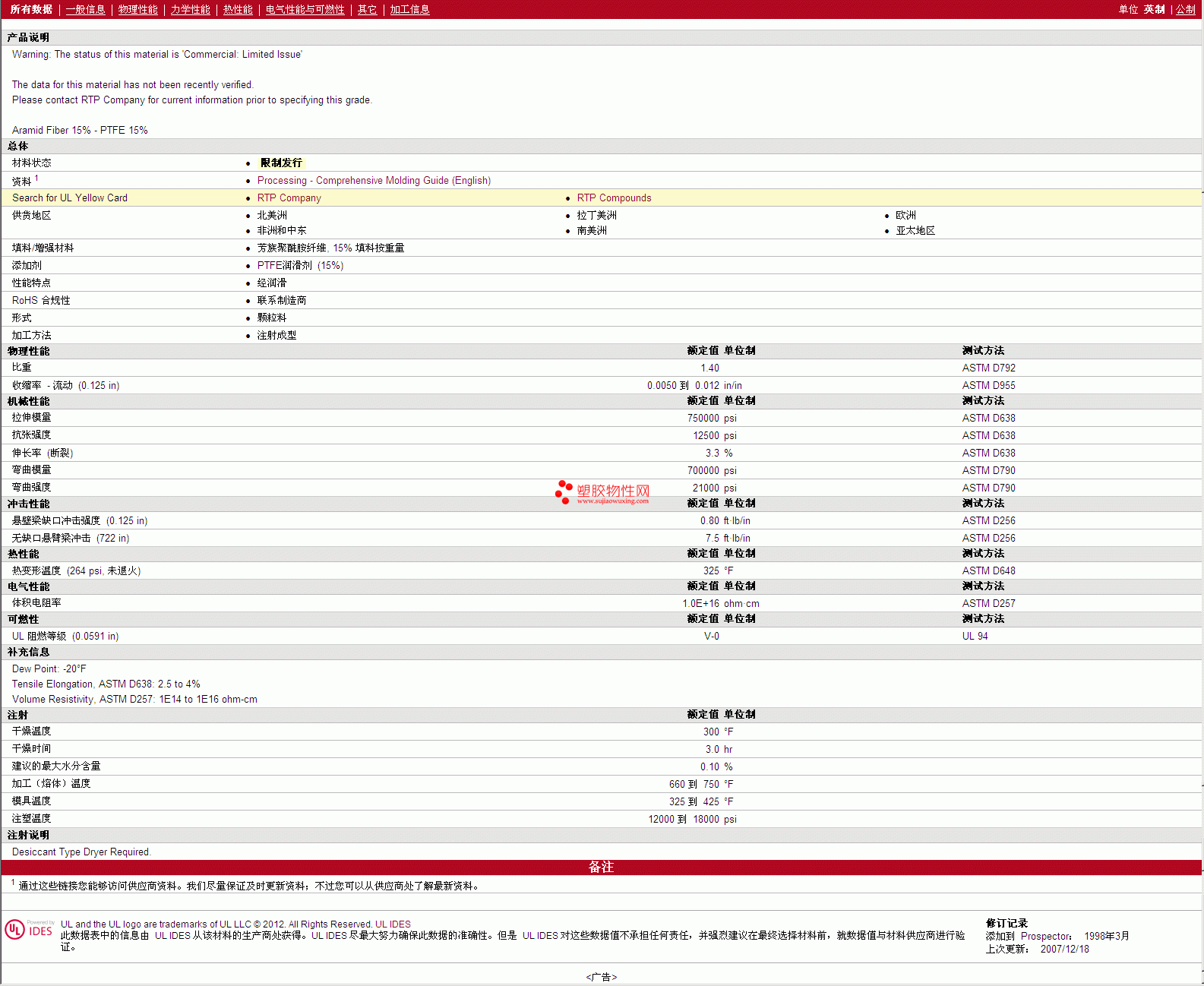Click the red dots 塑胶物性网 watermark logo
The image size is (1204, 986).
tap(564, 491)
